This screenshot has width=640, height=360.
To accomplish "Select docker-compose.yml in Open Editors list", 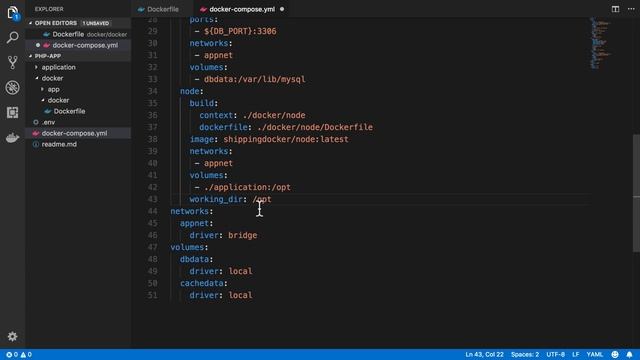I will [x=79, y=45].
